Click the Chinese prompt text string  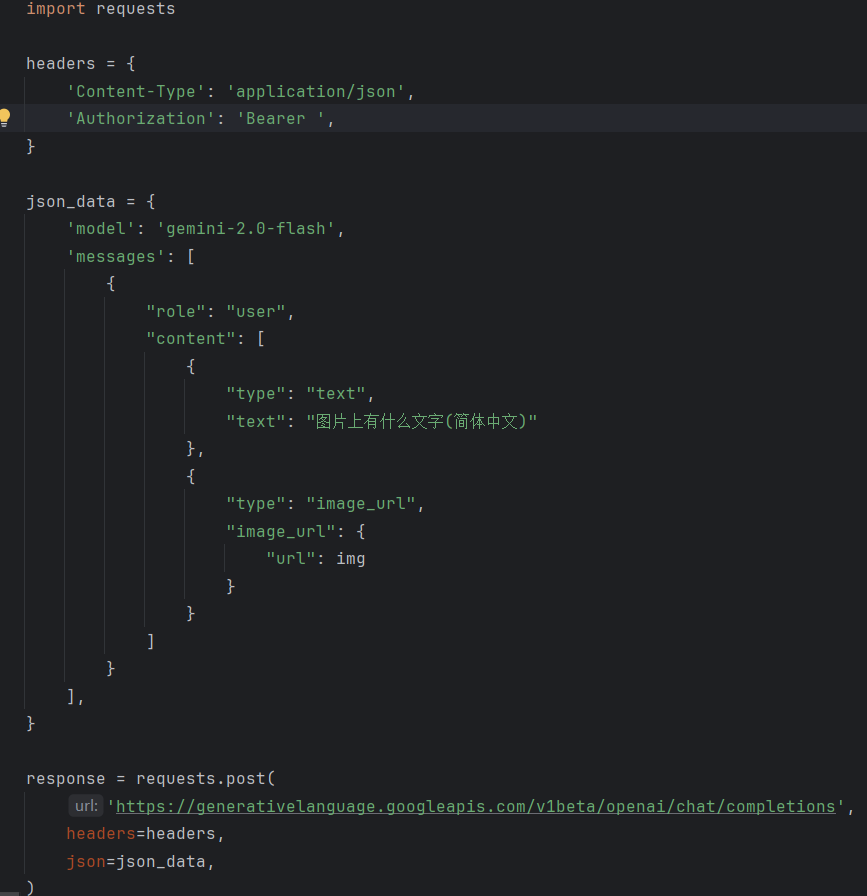tap(422, 422)
